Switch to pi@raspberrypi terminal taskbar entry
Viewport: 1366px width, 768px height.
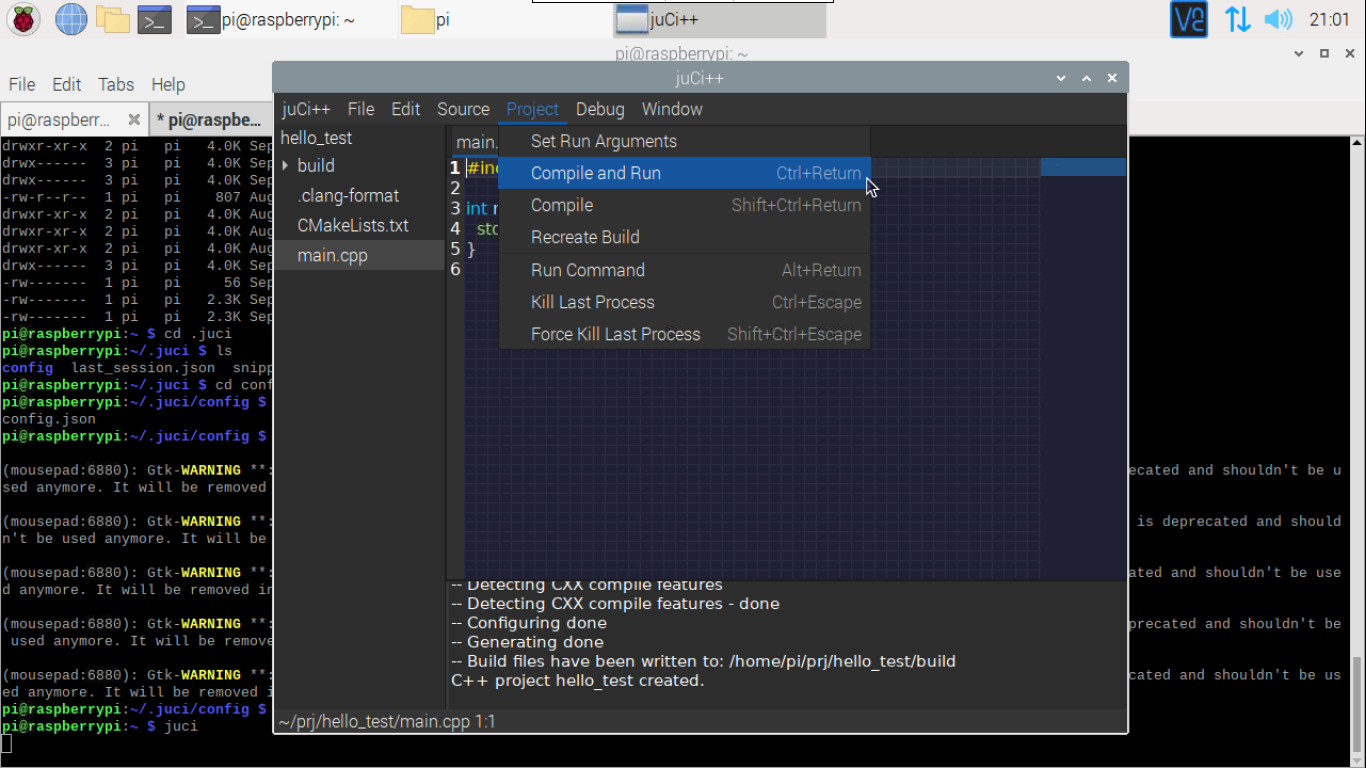tap(286, 20)
